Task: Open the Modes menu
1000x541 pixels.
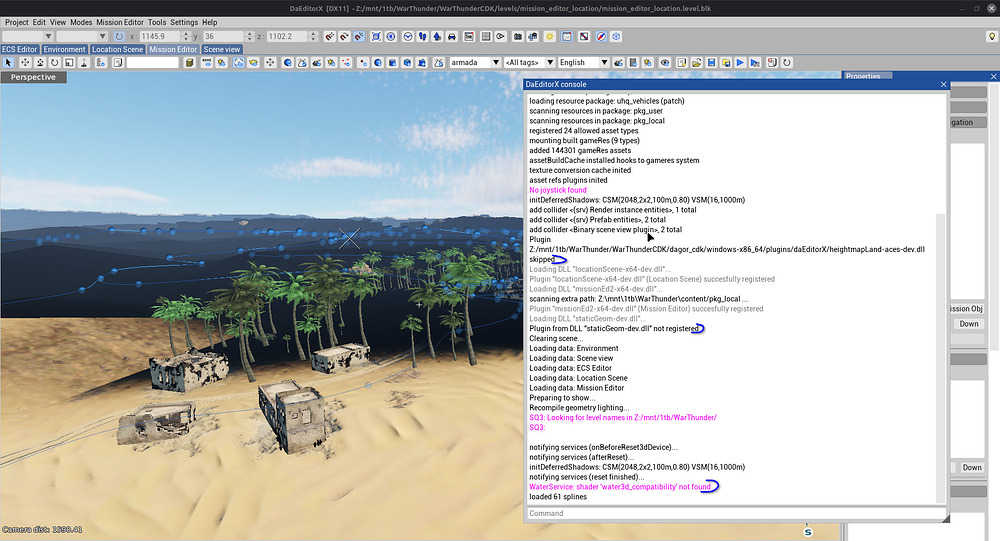Action: coord(81,22)
